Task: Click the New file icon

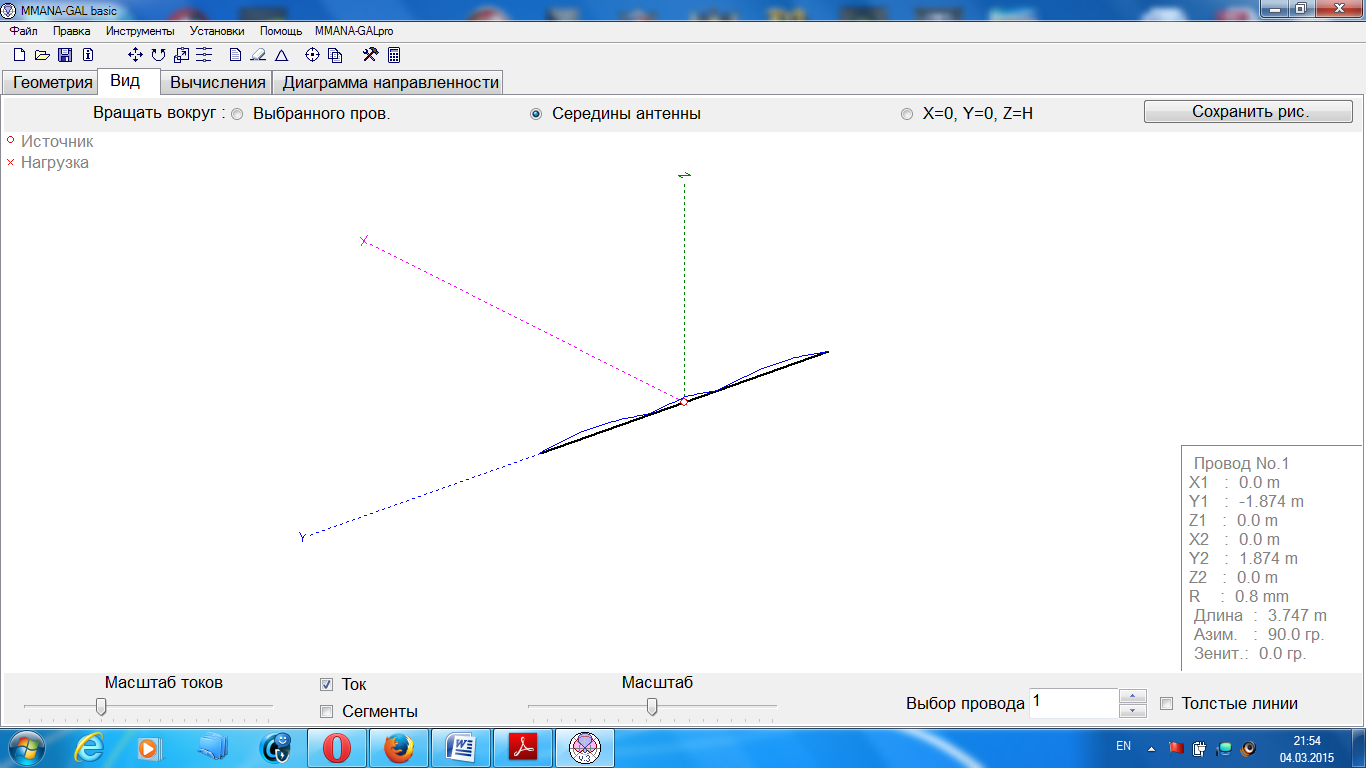Action: pyautogui.click(x=19, y=55)
